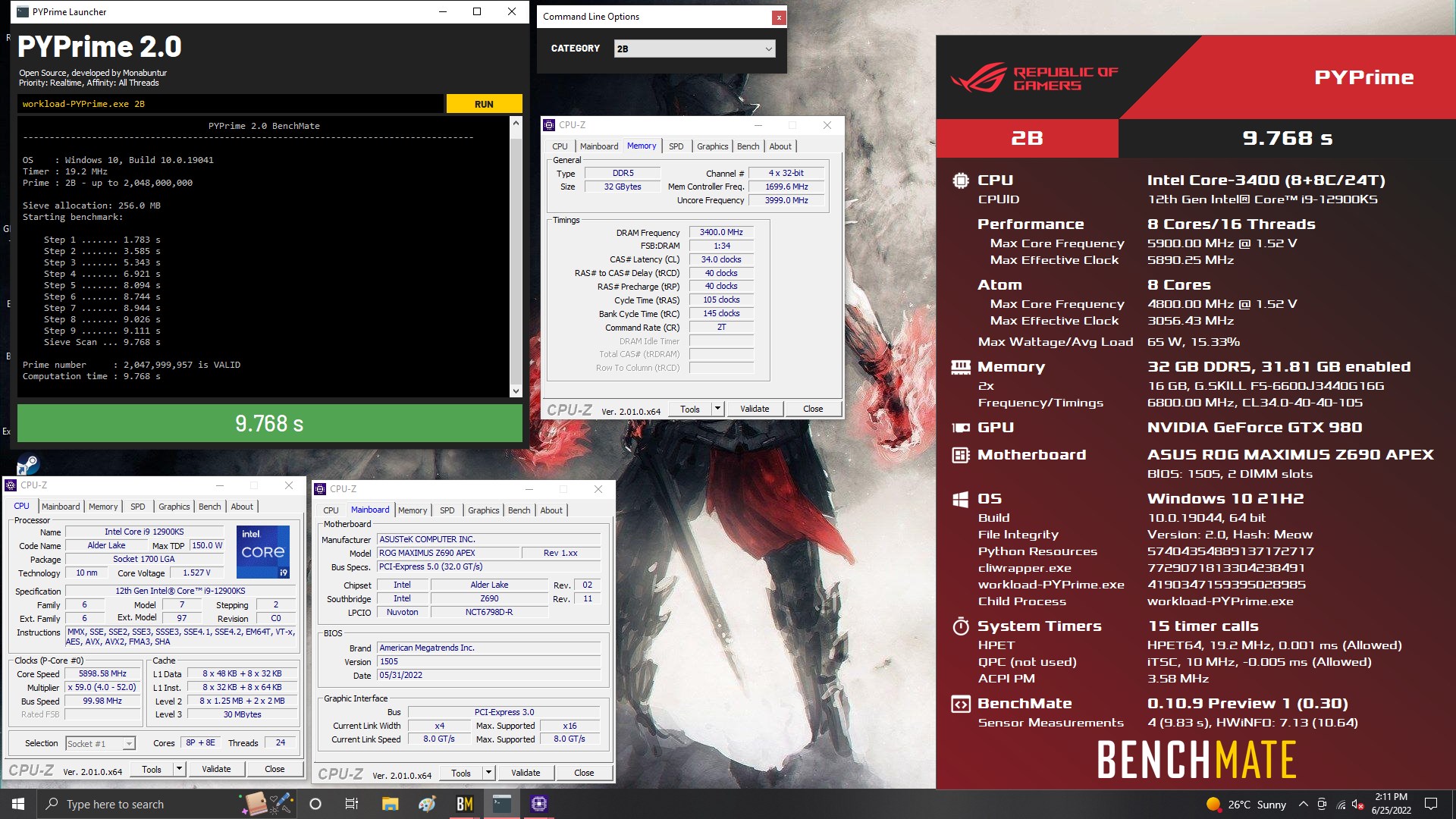Click the Meet Now camera tray icon
The width and height of the screenshot is (1456, 819).
tap(1322, 804)
